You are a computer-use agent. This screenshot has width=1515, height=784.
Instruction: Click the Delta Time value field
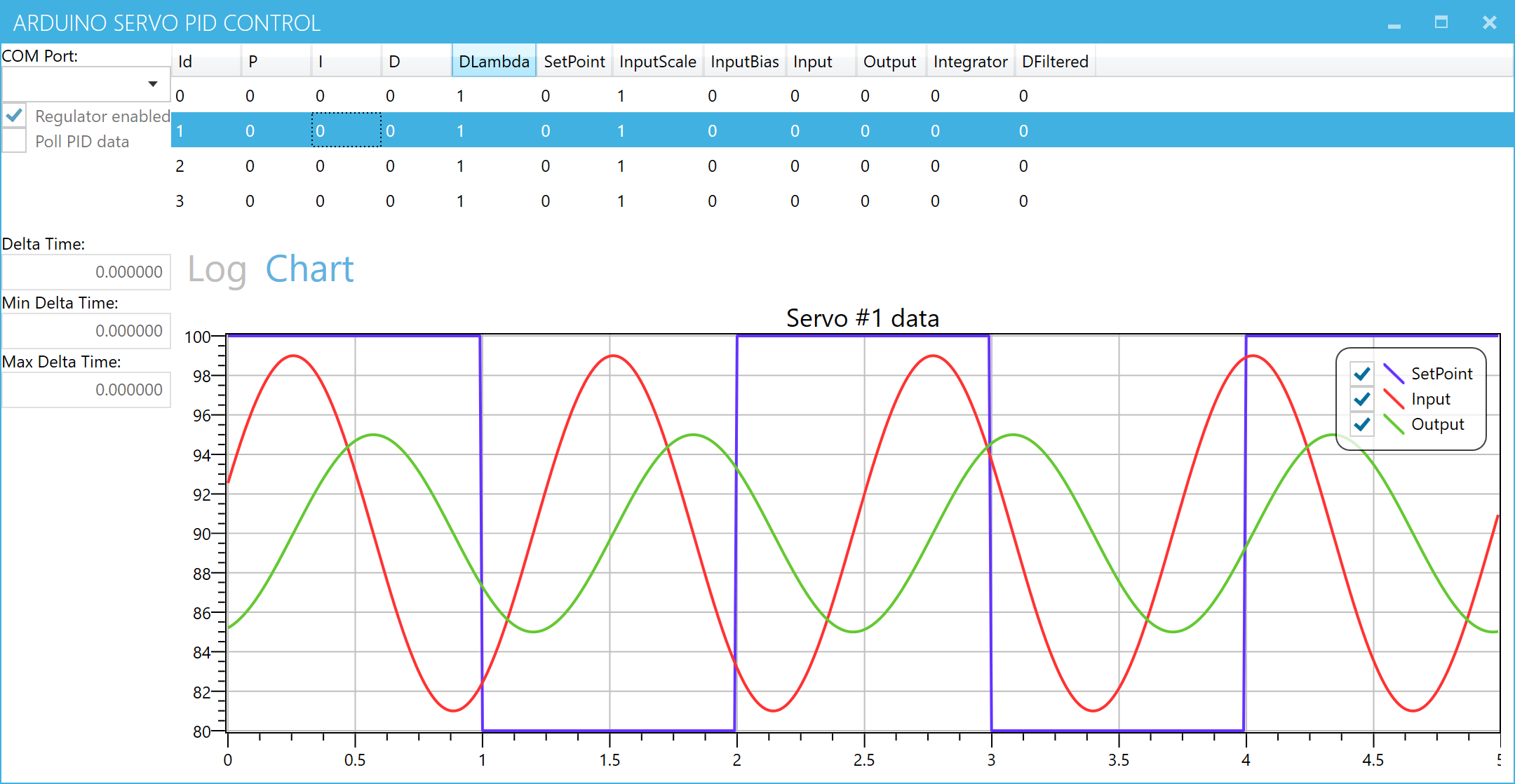click(x=86, y=272)
